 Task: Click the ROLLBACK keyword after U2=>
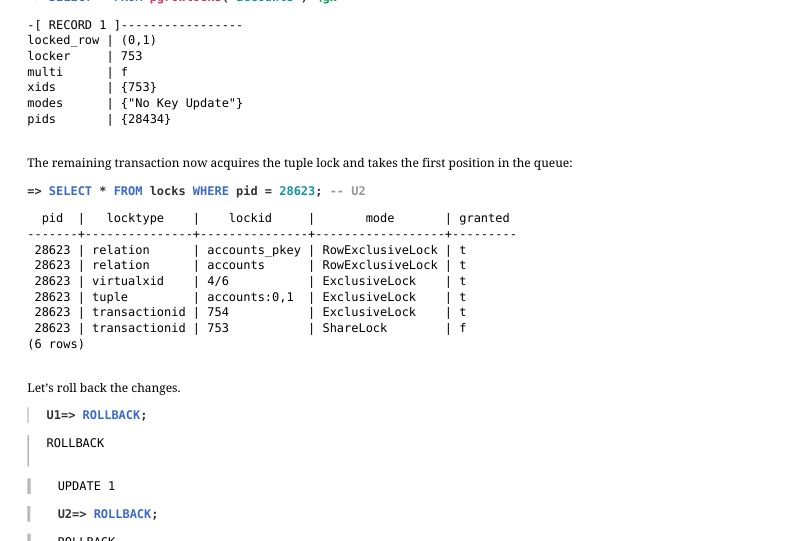pos(123,514)
